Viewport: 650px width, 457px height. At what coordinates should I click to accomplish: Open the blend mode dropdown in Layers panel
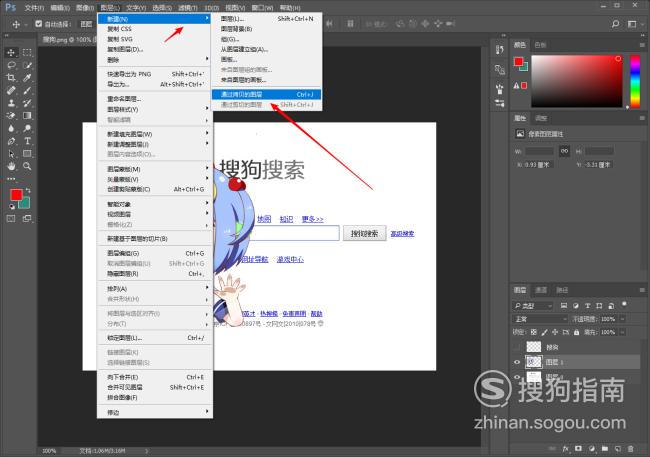click(x=540, y=319)
